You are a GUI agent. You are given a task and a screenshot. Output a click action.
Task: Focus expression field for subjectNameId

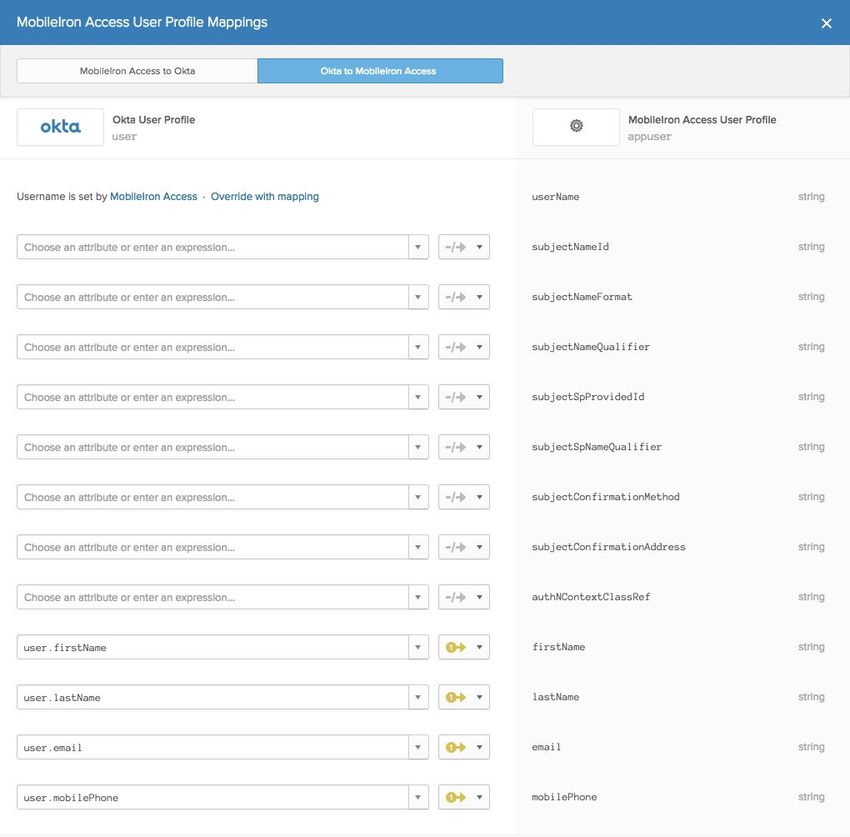(x=212, y=247)
